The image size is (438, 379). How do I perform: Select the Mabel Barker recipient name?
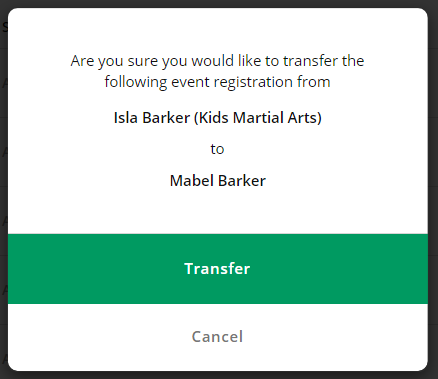click(218, 181)
